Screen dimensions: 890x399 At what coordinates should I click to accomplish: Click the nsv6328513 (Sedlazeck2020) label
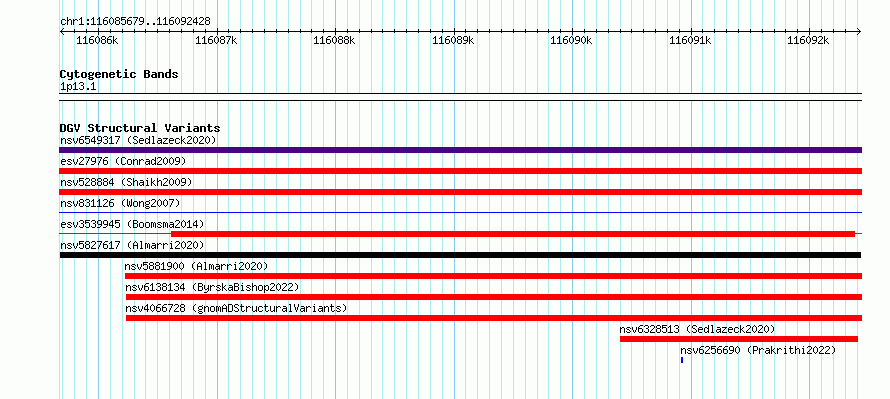pyautogui.click(x=697, y=329)
